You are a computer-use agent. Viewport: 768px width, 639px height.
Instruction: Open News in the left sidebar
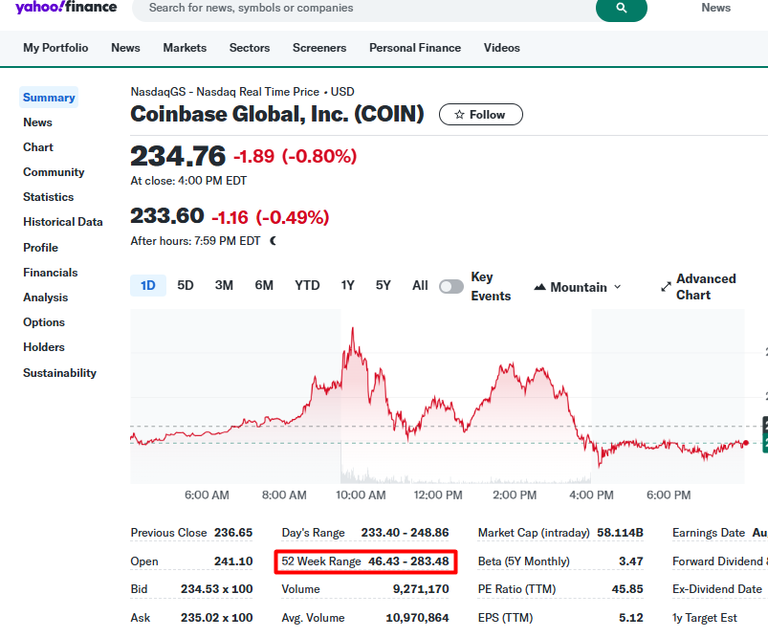coord(38,122)
